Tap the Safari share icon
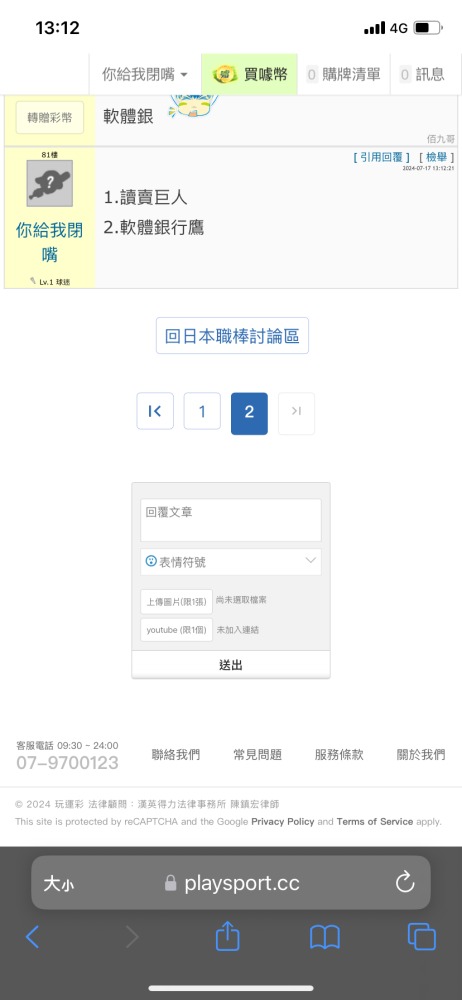 [x=227, y=936]
